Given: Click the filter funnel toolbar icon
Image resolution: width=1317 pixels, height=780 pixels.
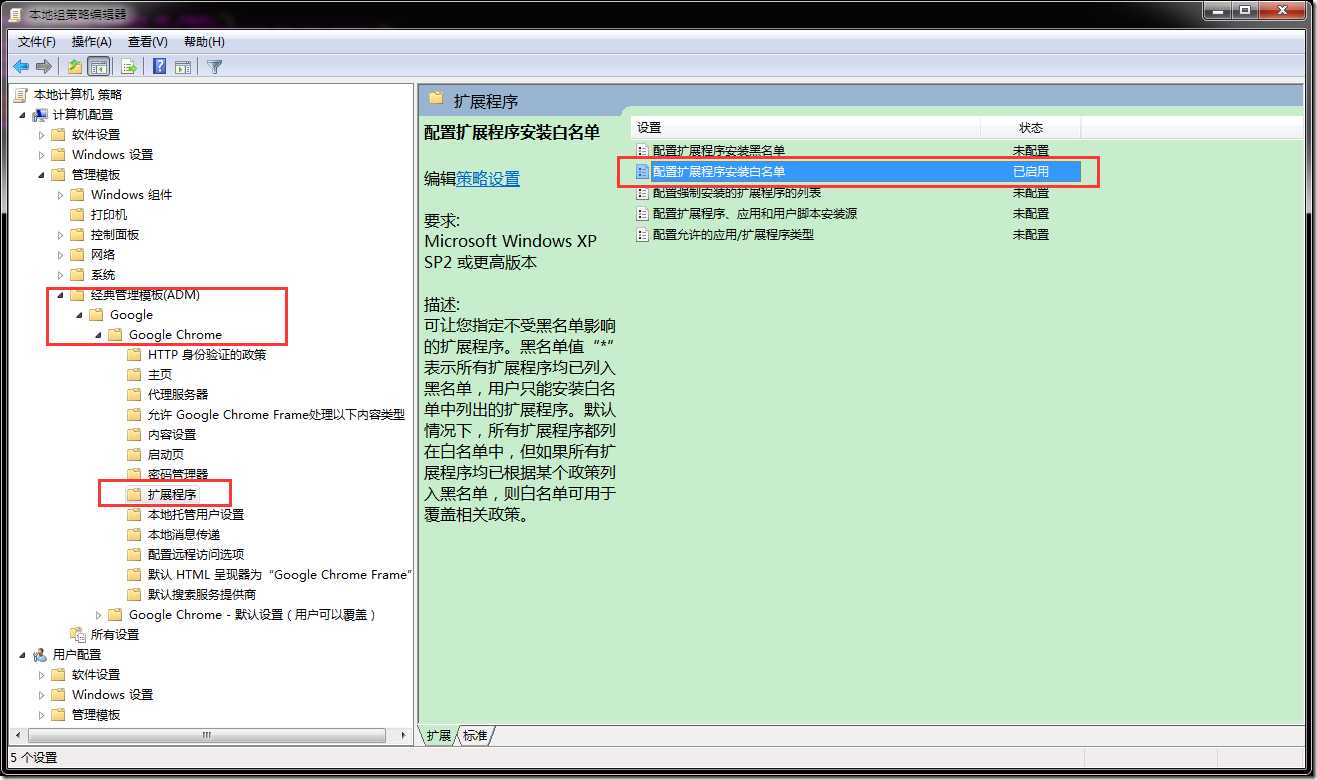Looking at the screenshot, I should 214,67.
